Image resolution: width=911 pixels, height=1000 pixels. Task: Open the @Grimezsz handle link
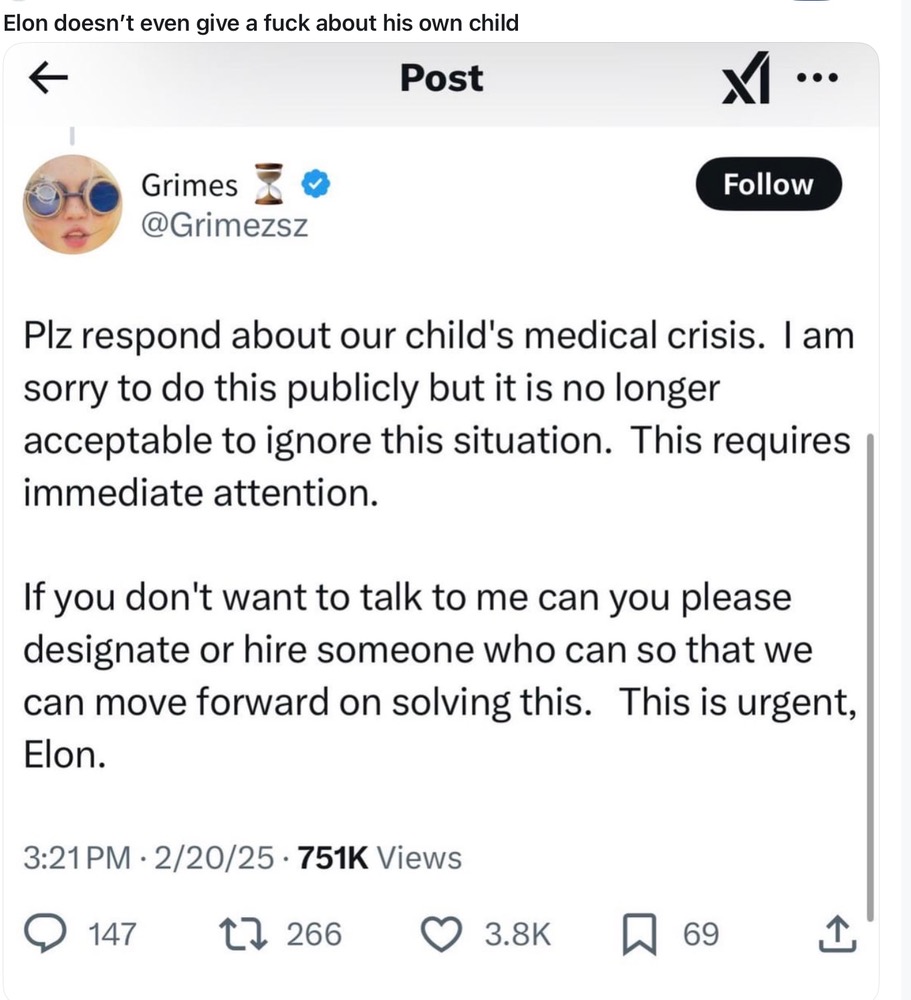click(x=225, y=225)
